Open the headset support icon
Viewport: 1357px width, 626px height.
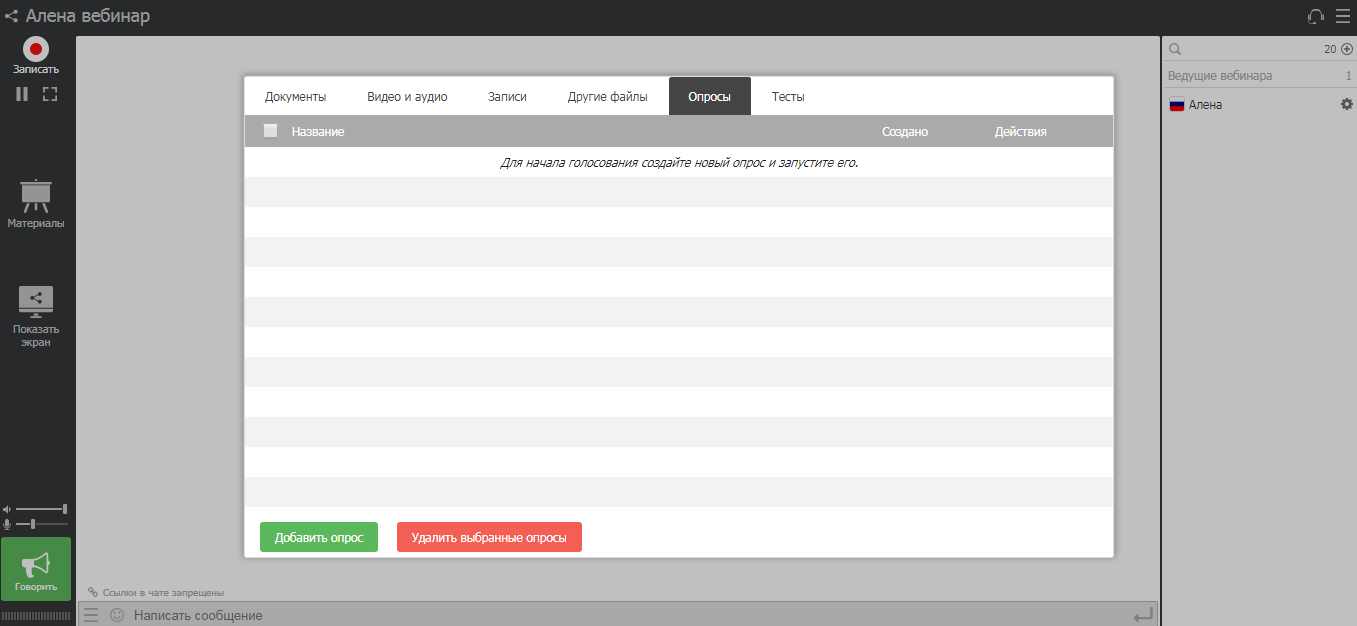pyautogui.click(x=1316, y=16)
